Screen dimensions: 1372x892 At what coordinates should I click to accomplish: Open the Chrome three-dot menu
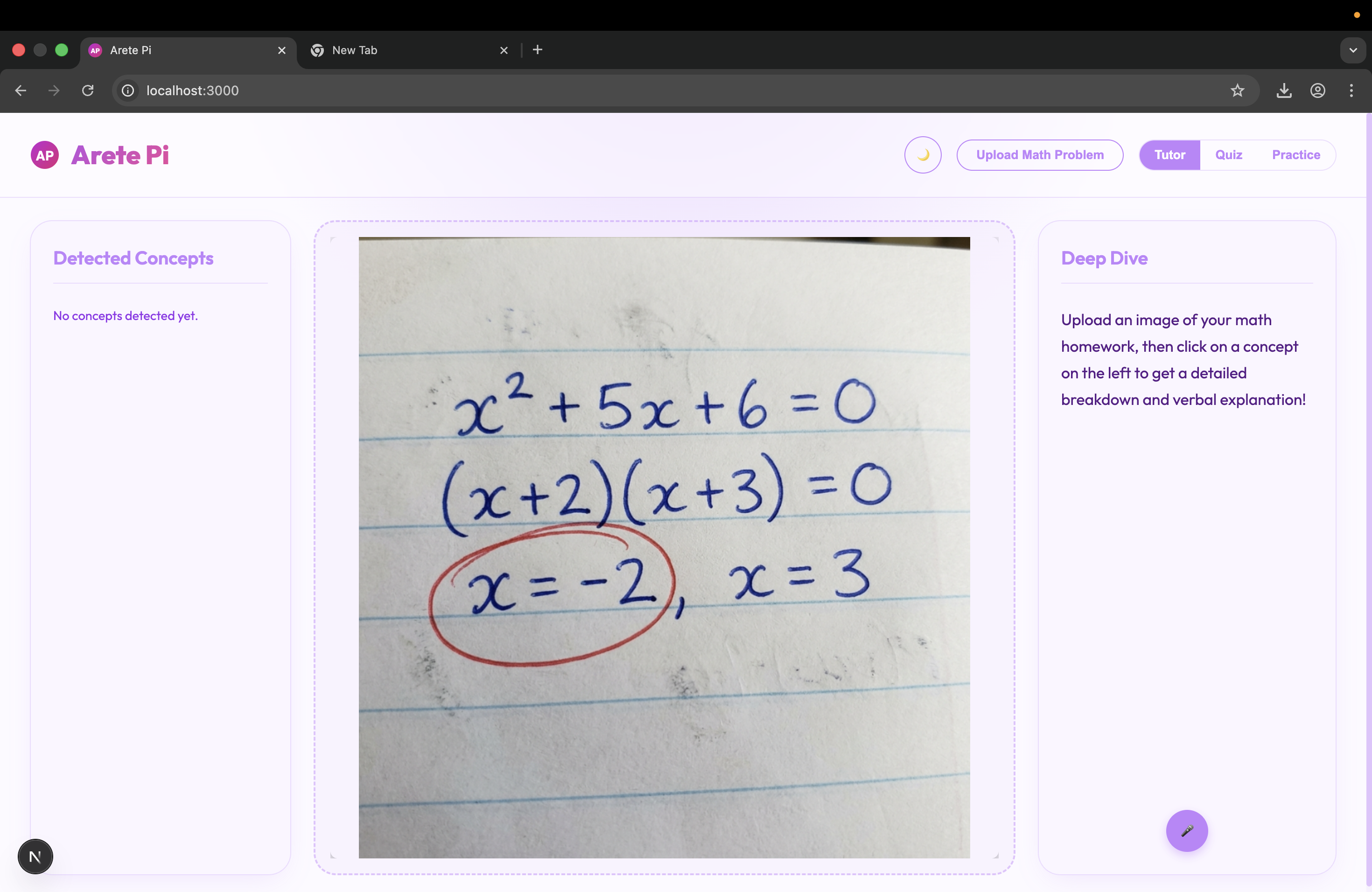pyautogui.click(x=1351, y=91)
